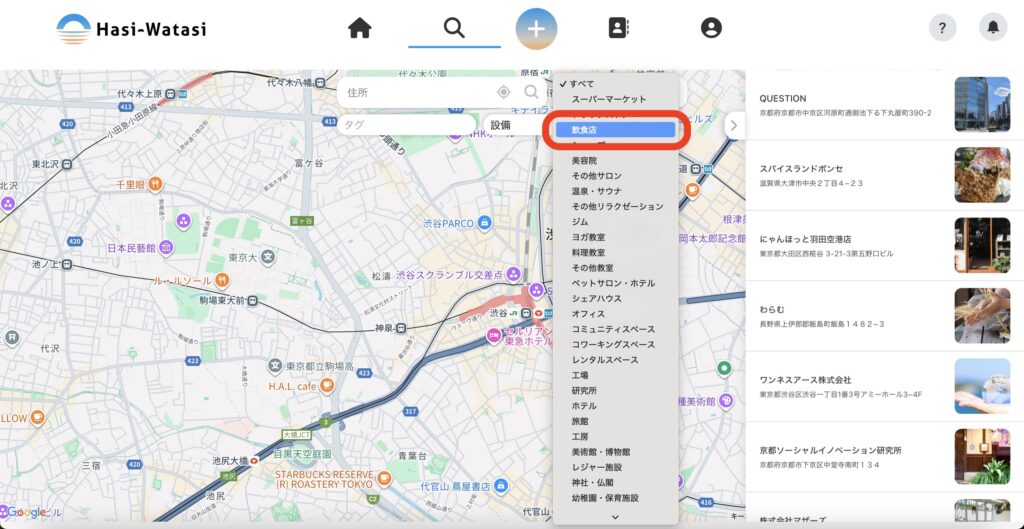The height and width of the screenshot is (529, 1024).
Task: Select the checked すべて option
Action: [x=582, y=84]
